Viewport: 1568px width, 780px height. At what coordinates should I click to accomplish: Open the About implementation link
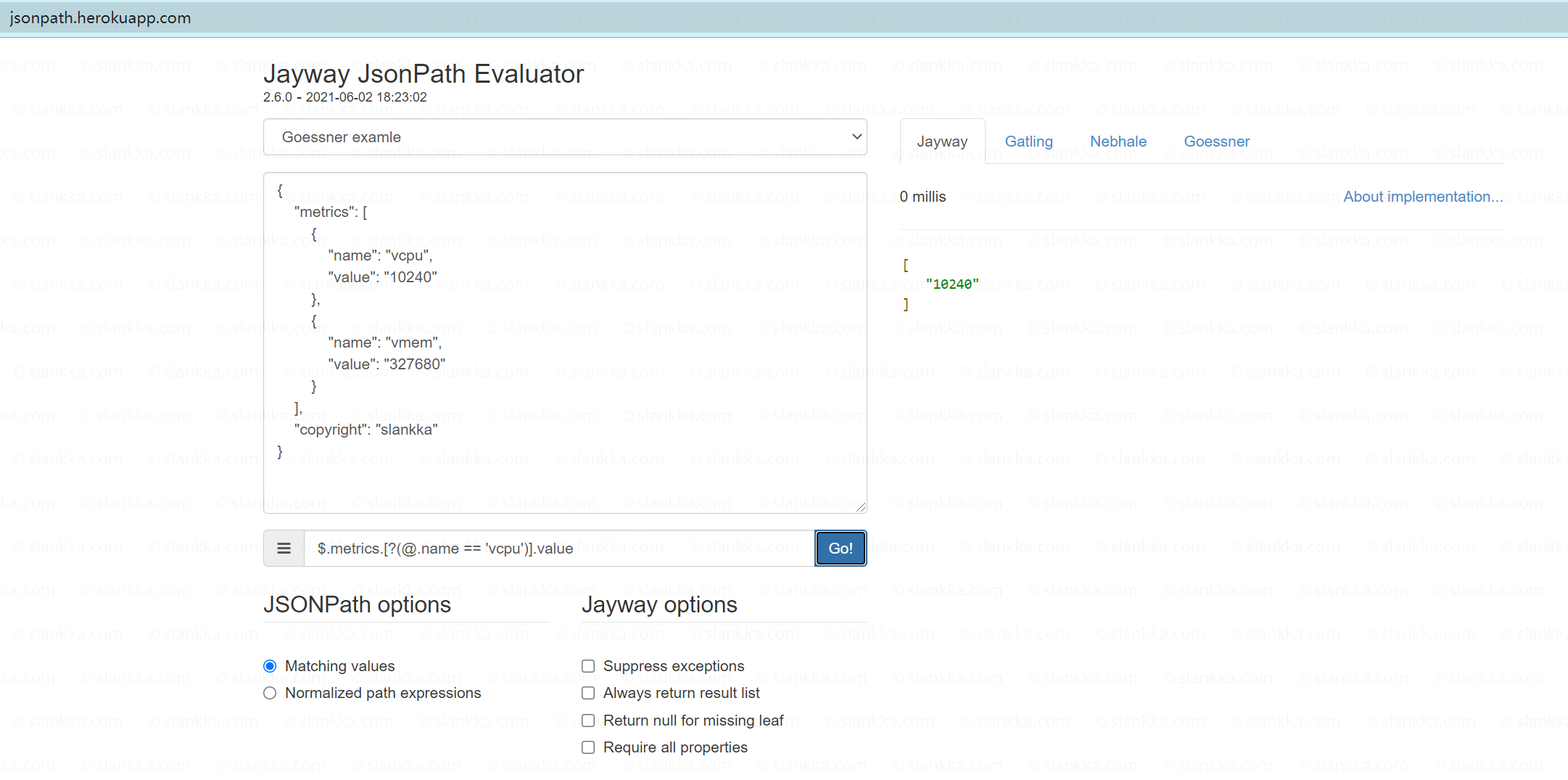[x=1423, y=197]
